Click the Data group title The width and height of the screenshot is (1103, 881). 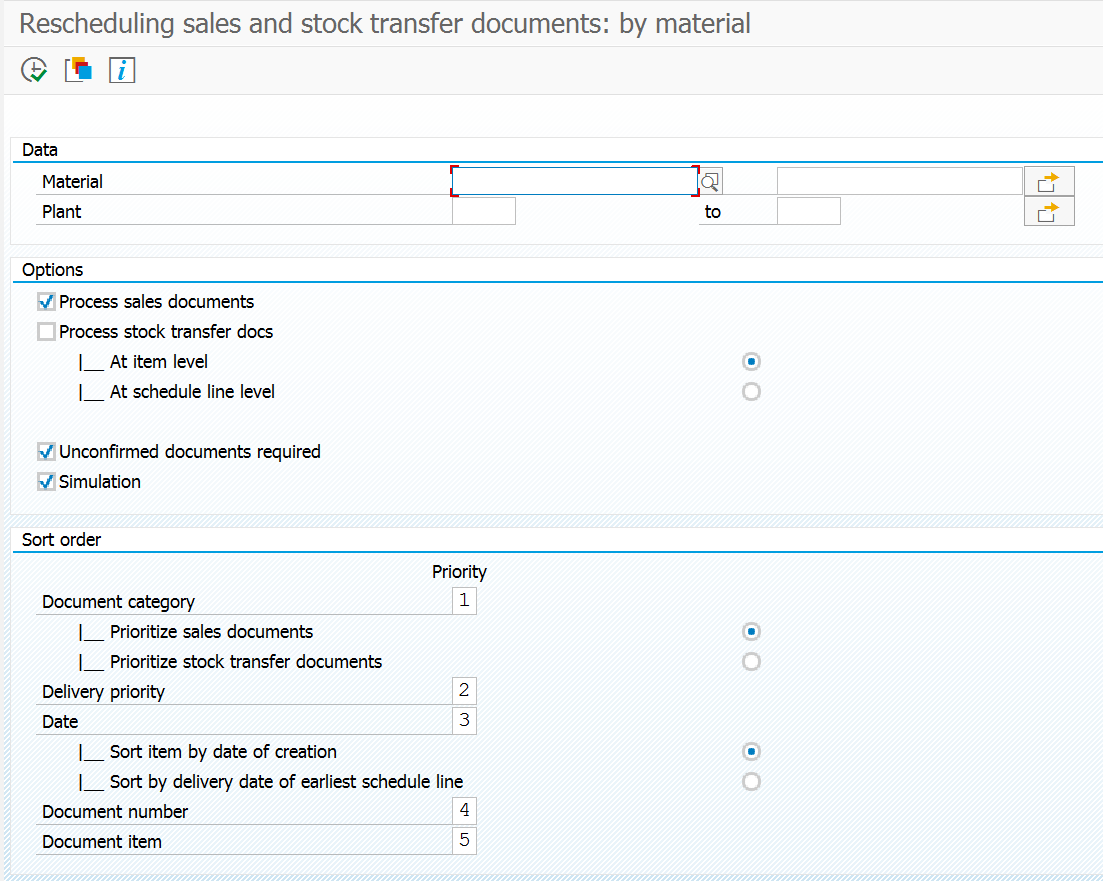[40, 150]
